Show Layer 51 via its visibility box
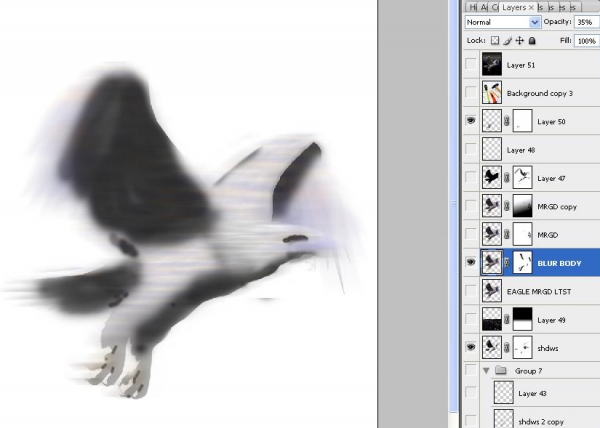 point(471,64)
